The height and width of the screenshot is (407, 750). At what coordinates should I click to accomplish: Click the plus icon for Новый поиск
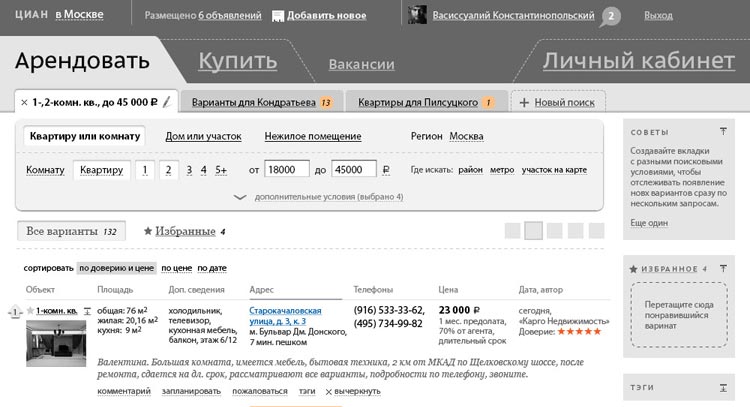[523, 102]
